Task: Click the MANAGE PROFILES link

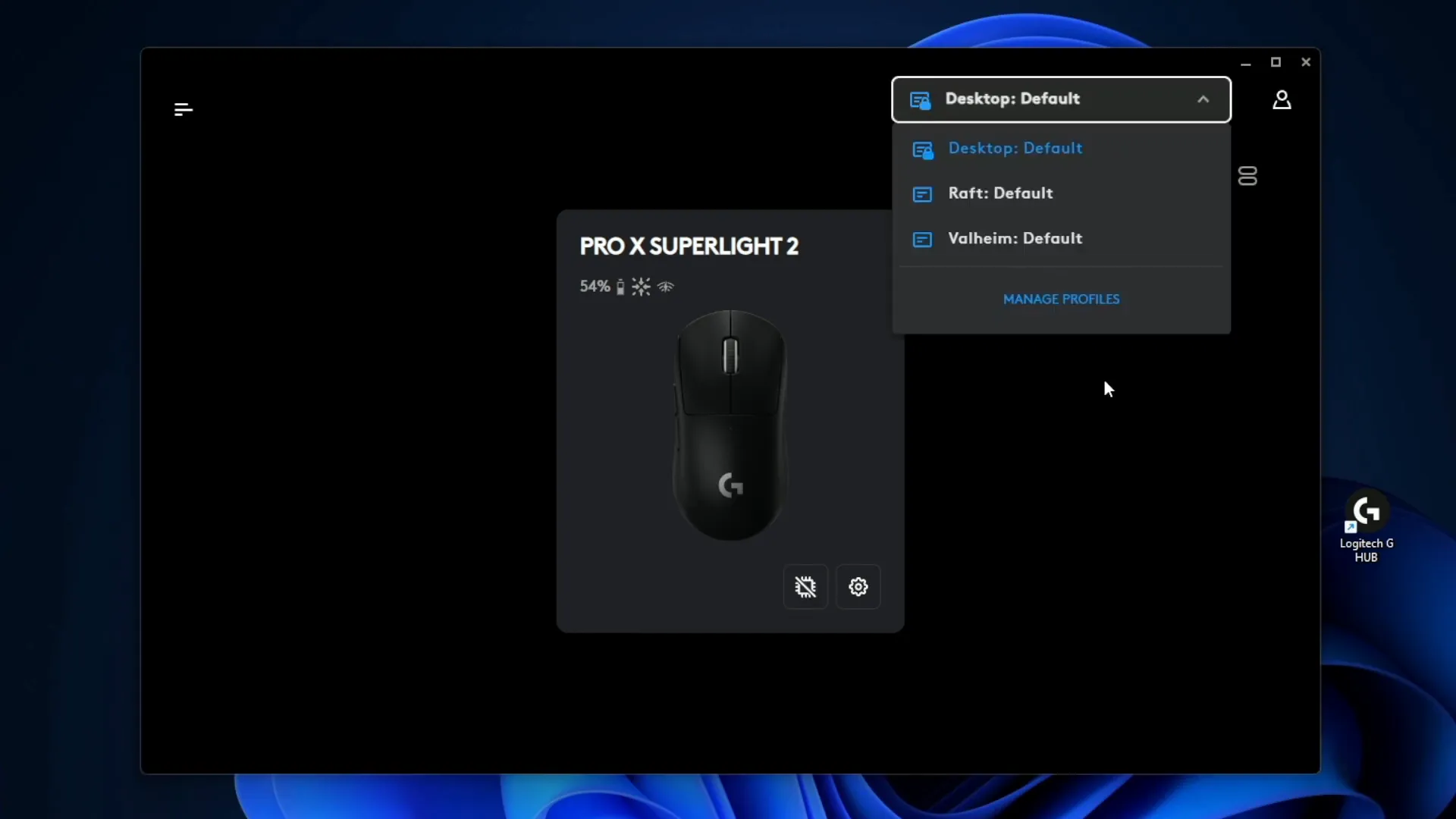Action: (x=1061, y=300)
